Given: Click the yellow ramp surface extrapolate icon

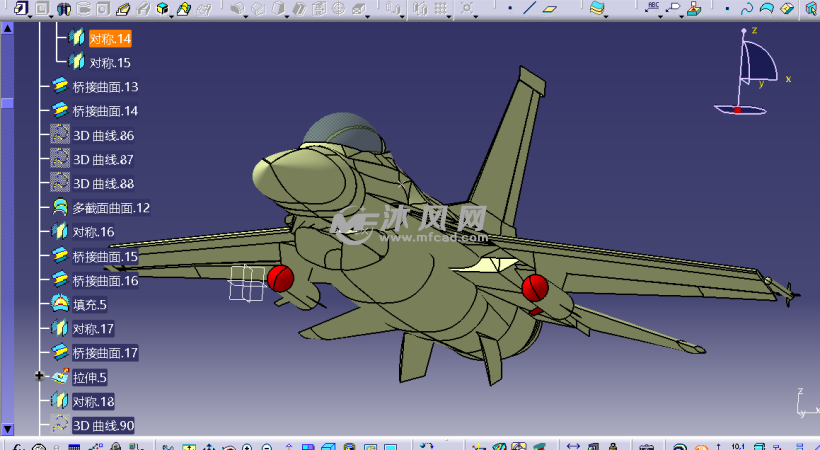Looking at the screenshot, I should [123, 9].
